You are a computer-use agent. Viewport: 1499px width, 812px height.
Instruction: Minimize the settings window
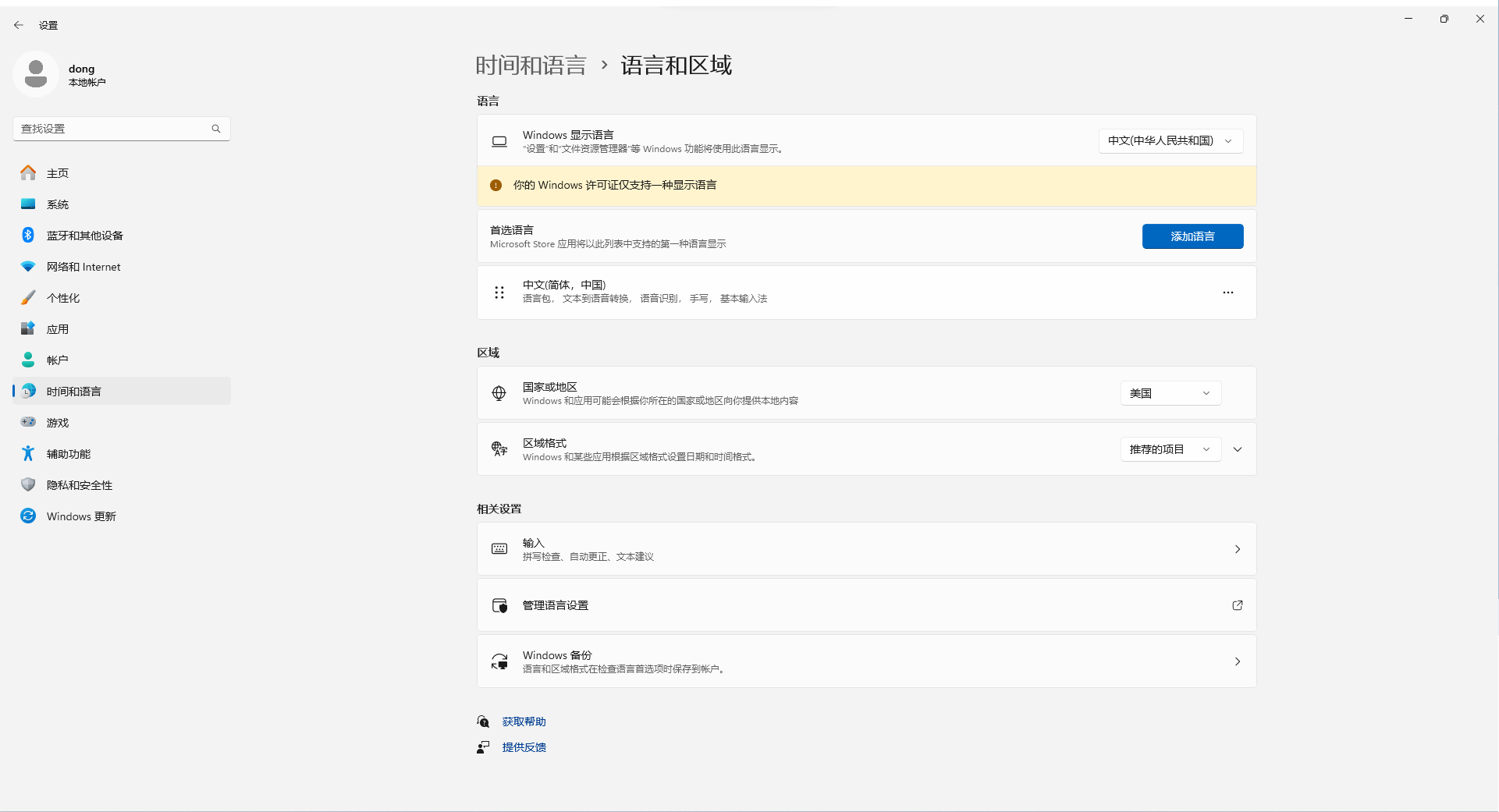point(1408,19)
